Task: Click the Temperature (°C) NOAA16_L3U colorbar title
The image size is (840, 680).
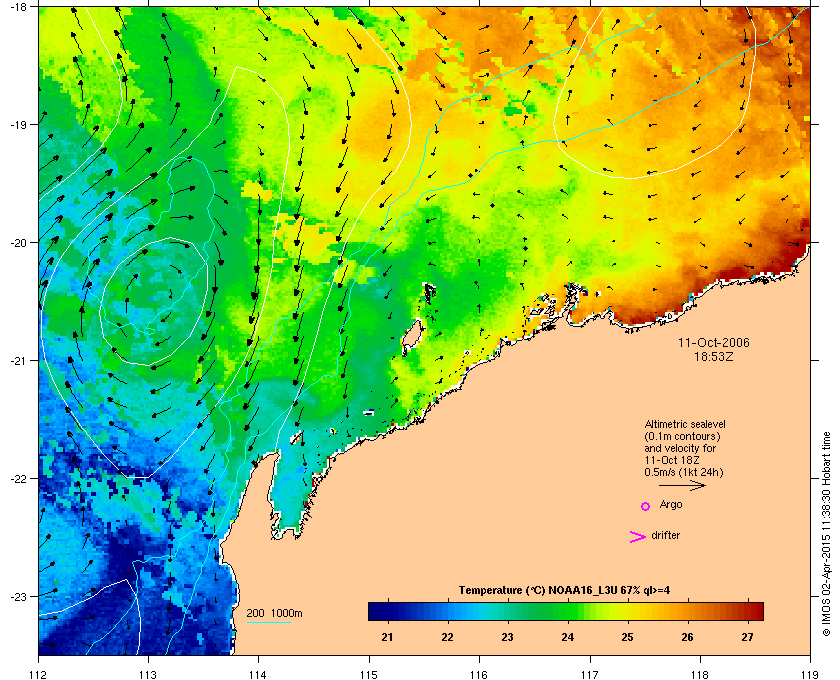Action: (x=564, y=591)
